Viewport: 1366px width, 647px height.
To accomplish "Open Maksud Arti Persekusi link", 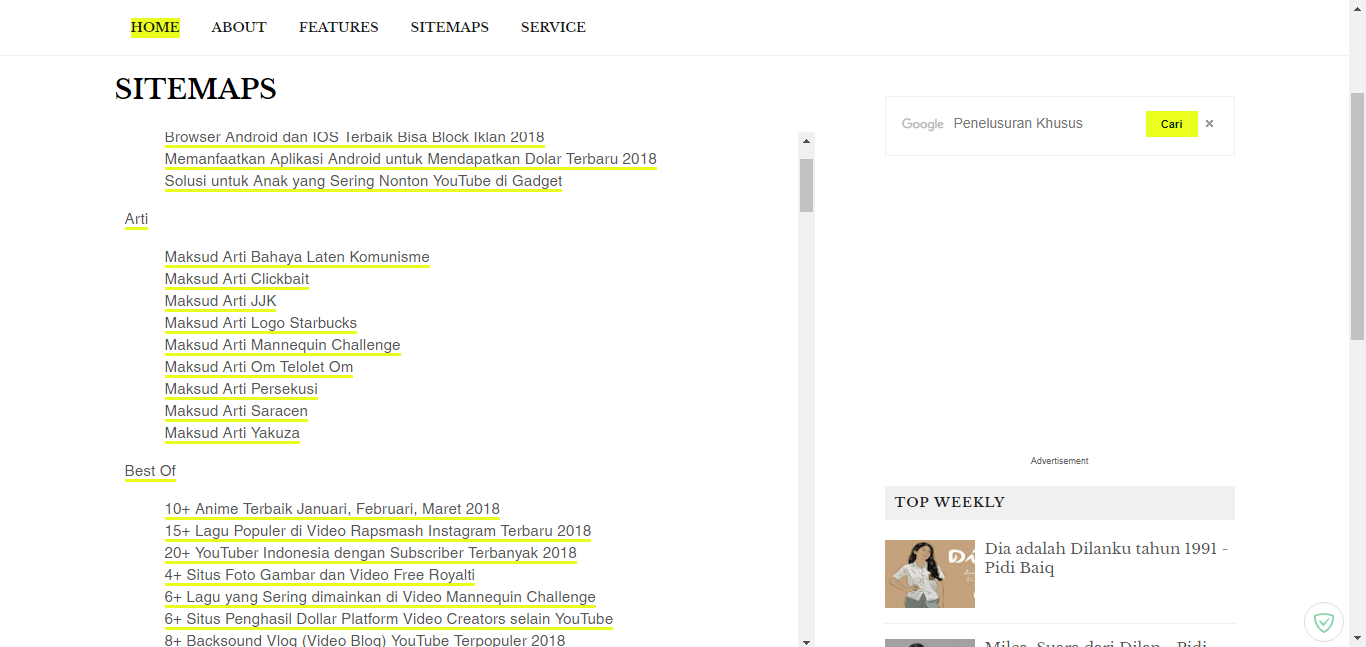I will point(241,389).
